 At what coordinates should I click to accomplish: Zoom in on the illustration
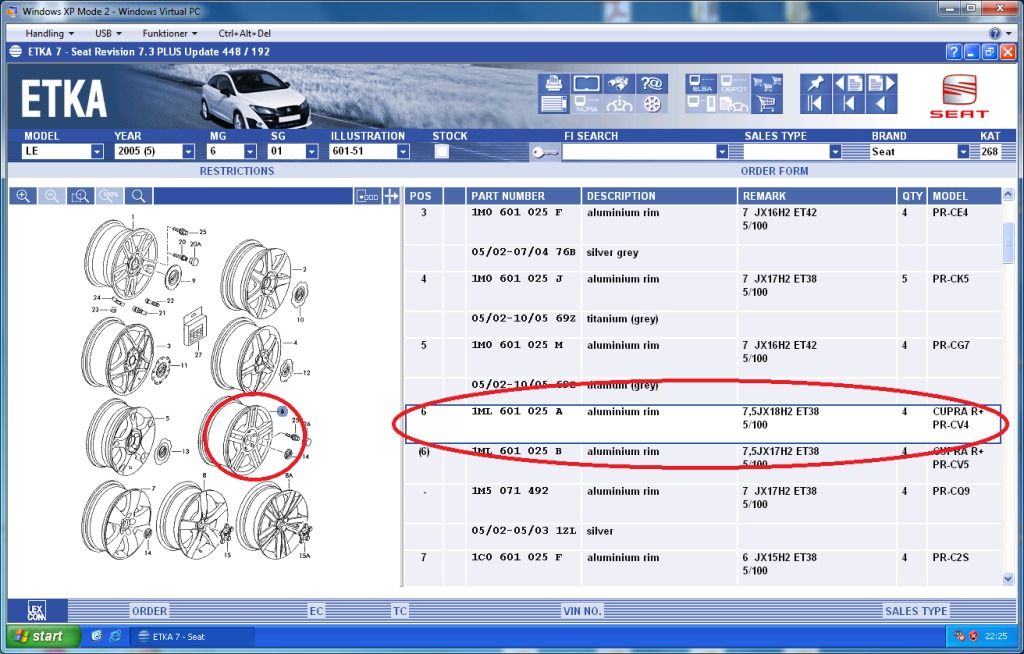[x=23, y=196]
